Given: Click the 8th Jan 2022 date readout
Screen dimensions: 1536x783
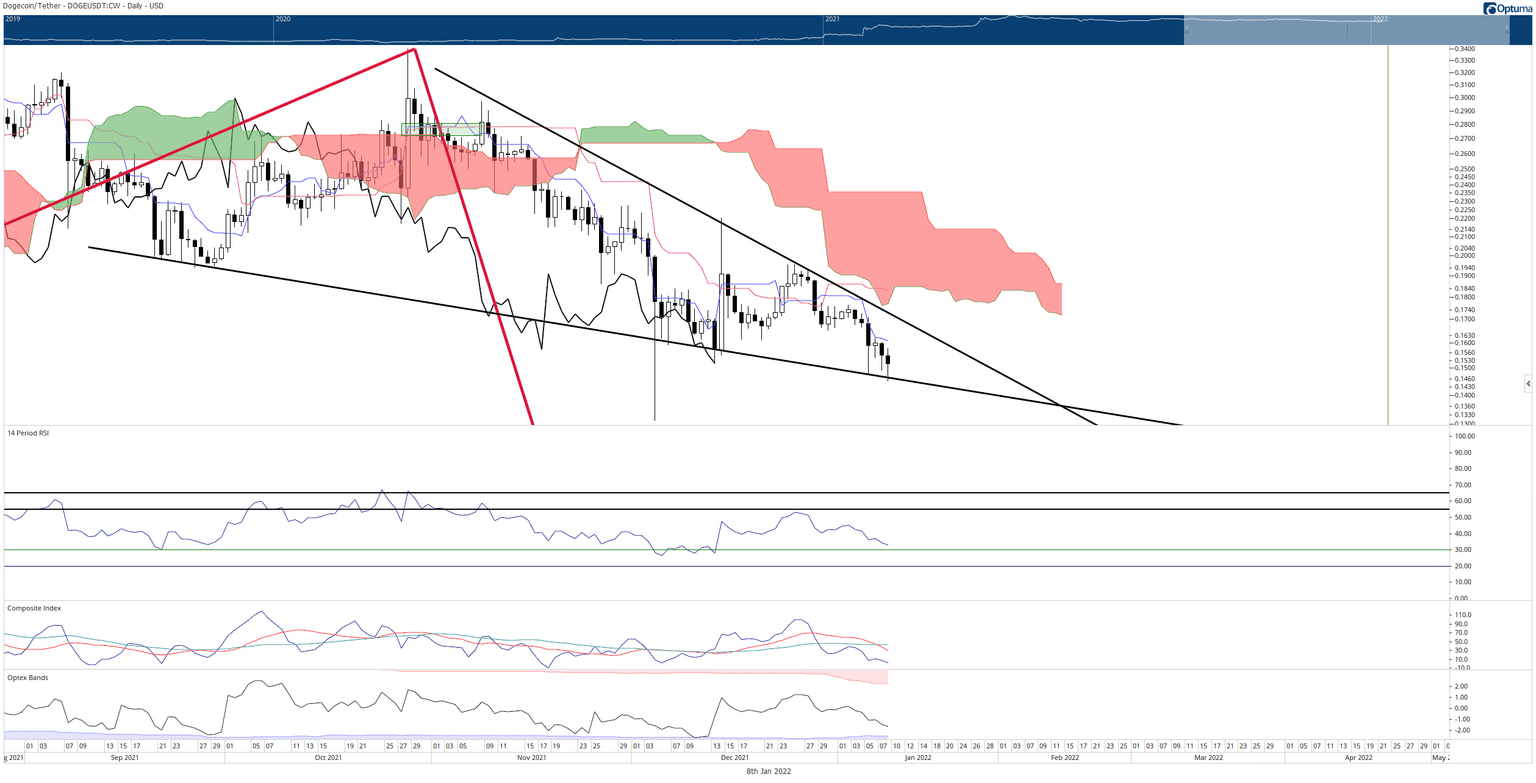Looking at the screenshot, I should tap(768, 771).
